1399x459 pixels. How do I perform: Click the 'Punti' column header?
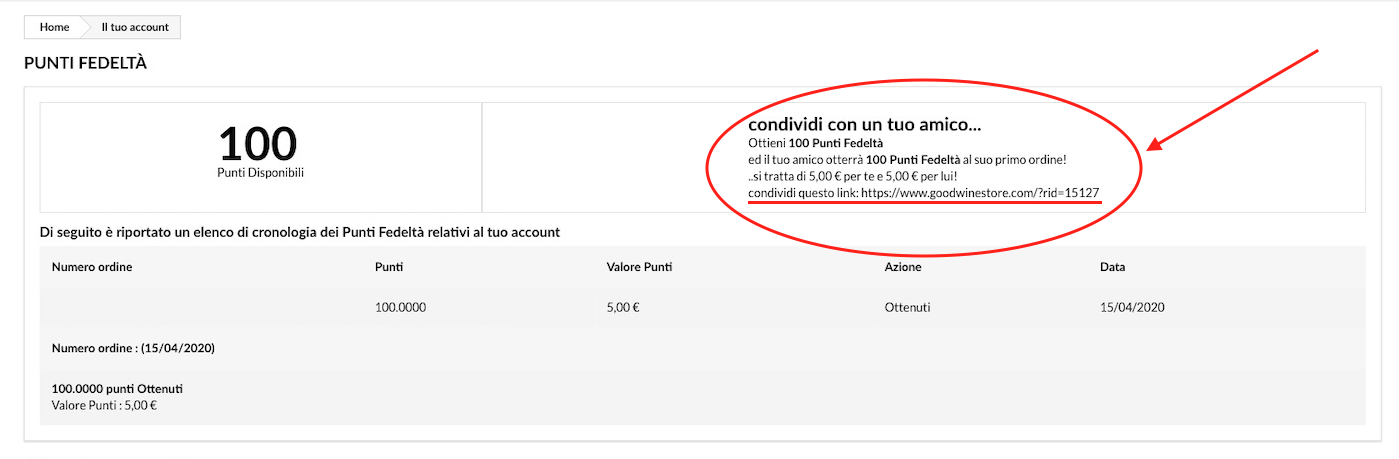point(389,267)
